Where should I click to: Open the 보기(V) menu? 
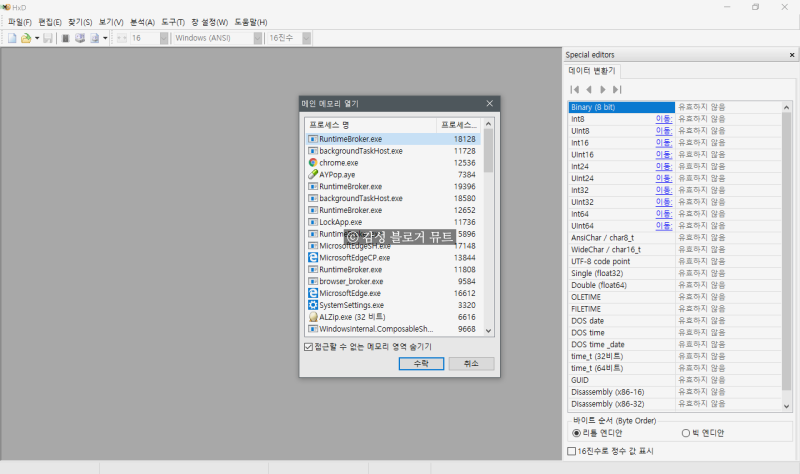point(111,22)
